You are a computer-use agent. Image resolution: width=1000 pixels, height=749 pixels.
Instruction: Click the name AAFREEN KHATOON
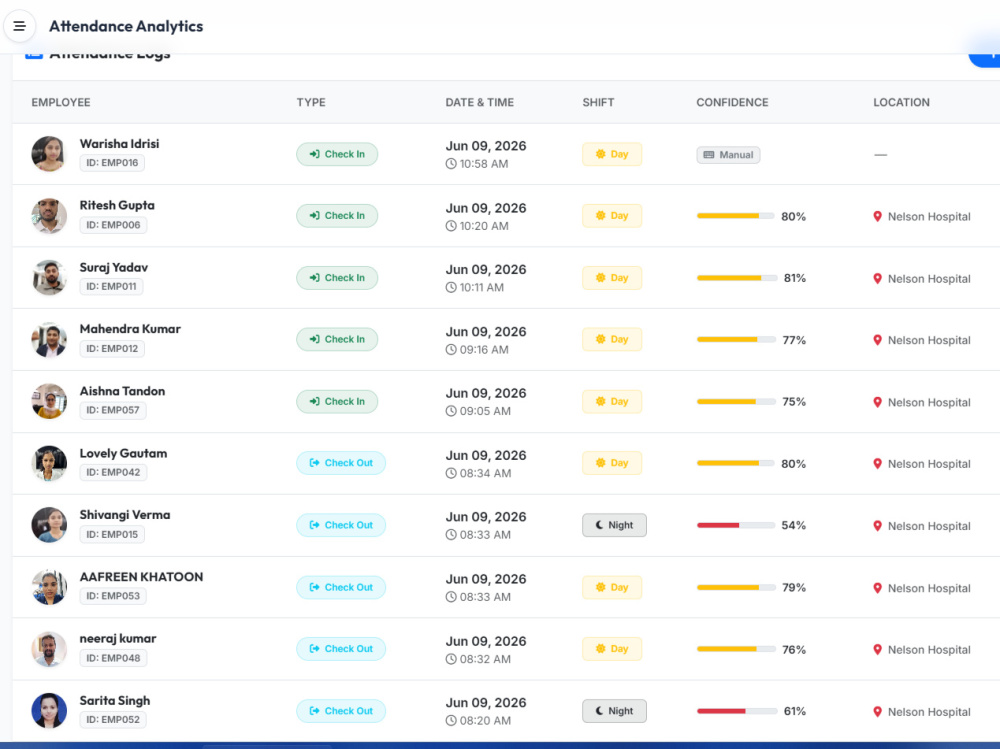tap(142, 577)
